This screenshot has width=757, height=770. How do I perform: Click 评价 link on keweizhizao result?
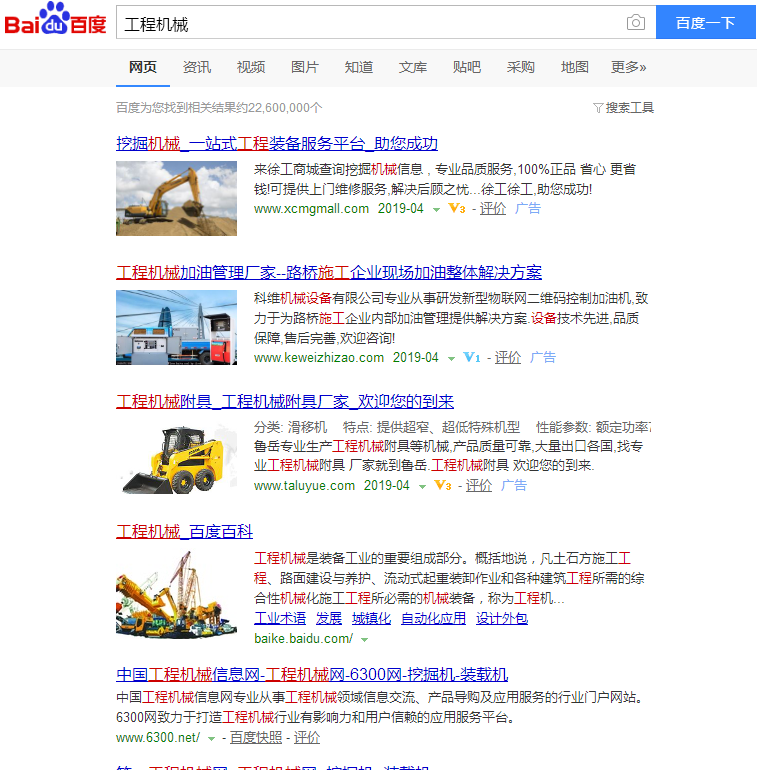508,357
